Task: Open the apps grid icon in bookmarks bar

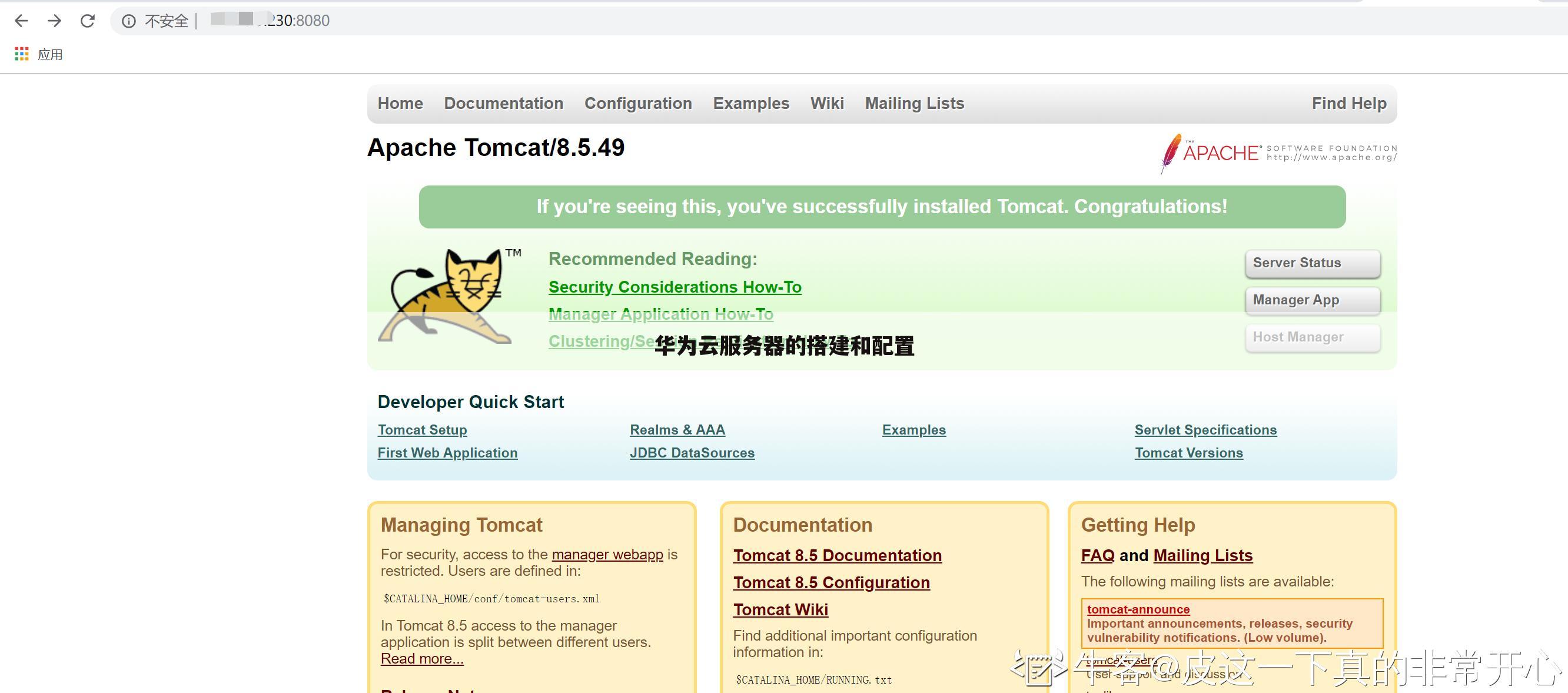Action: [22, 54]
